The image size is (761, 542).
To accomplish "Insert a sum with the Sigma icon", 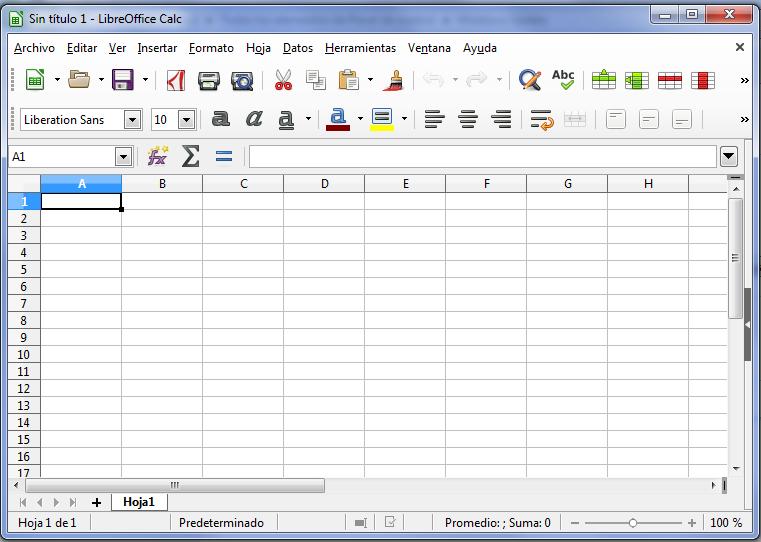I will click(191, 156).
